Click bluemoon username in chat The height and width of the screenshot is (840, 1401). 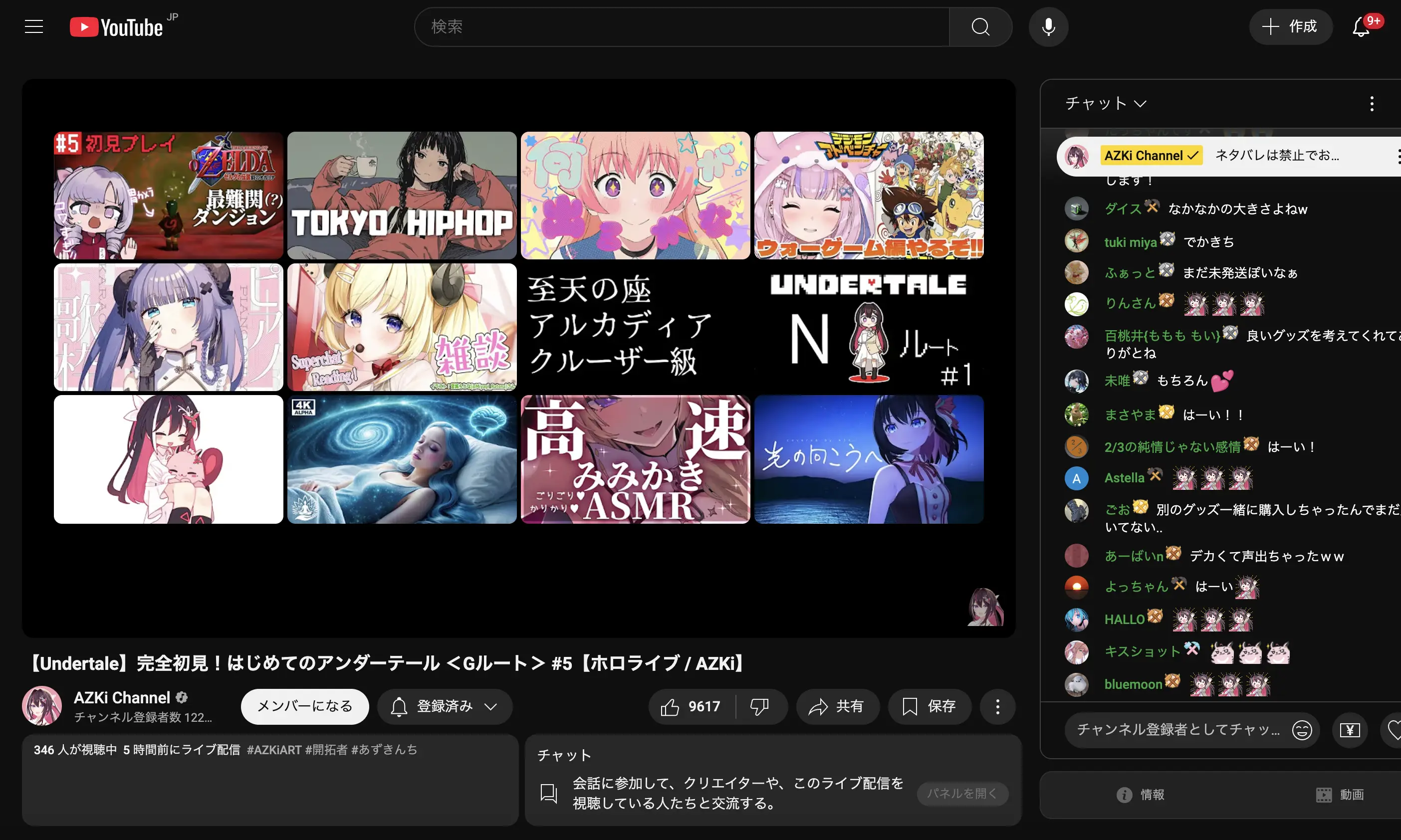(1133, 684)
